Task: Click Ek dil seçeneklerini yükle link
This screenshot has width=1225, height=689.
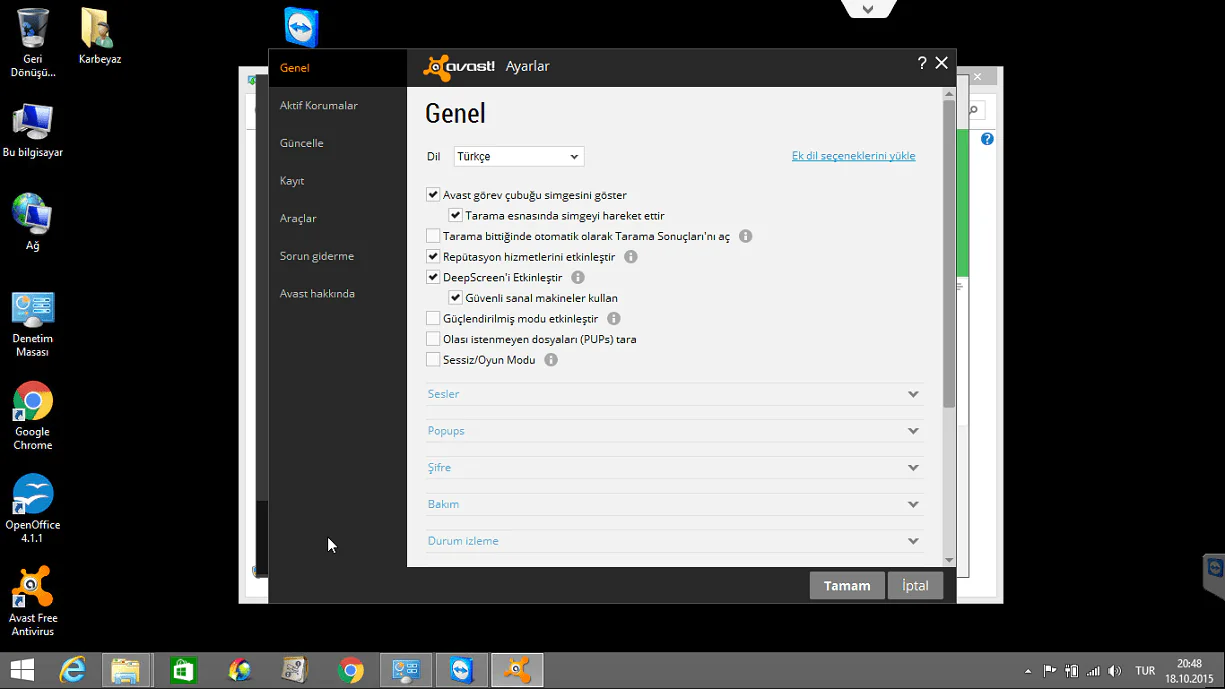Action: pos(853,156)
